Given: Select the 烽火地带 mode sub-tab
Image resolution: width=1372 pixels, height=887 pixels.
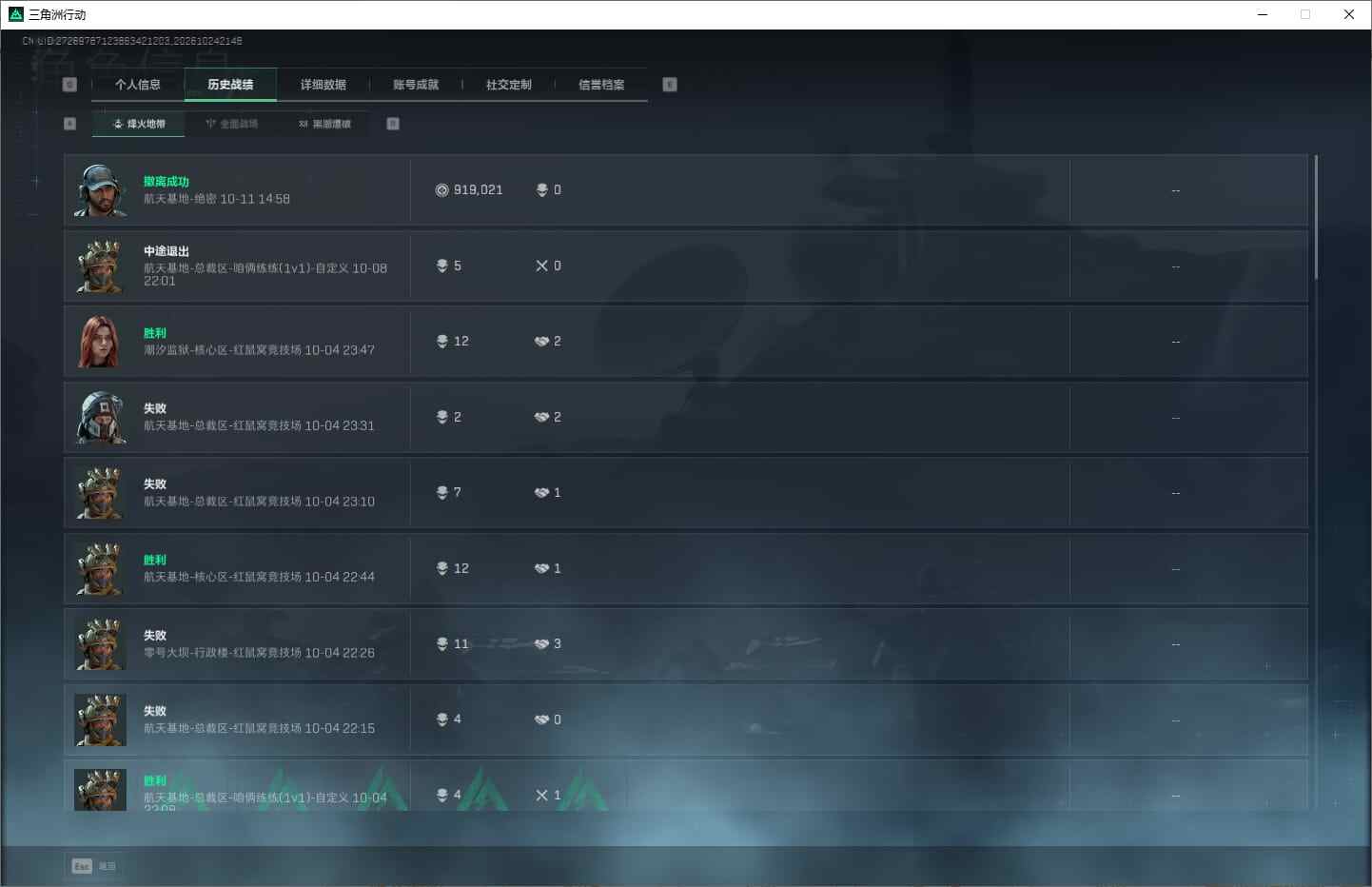Looking at the screenshot, I should coord(139,124).
